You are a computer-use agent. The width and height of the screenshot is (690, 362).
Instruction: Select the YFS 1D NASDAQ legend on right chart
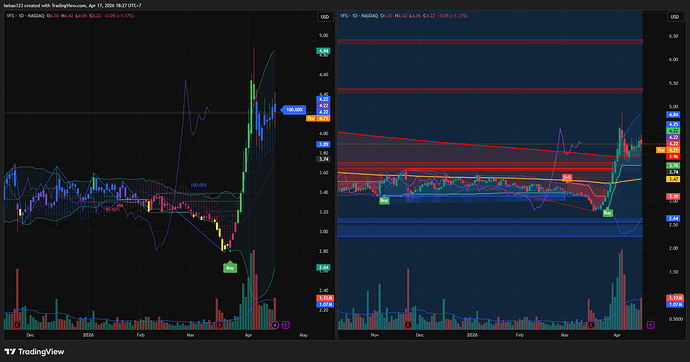(x=359, y=16)
